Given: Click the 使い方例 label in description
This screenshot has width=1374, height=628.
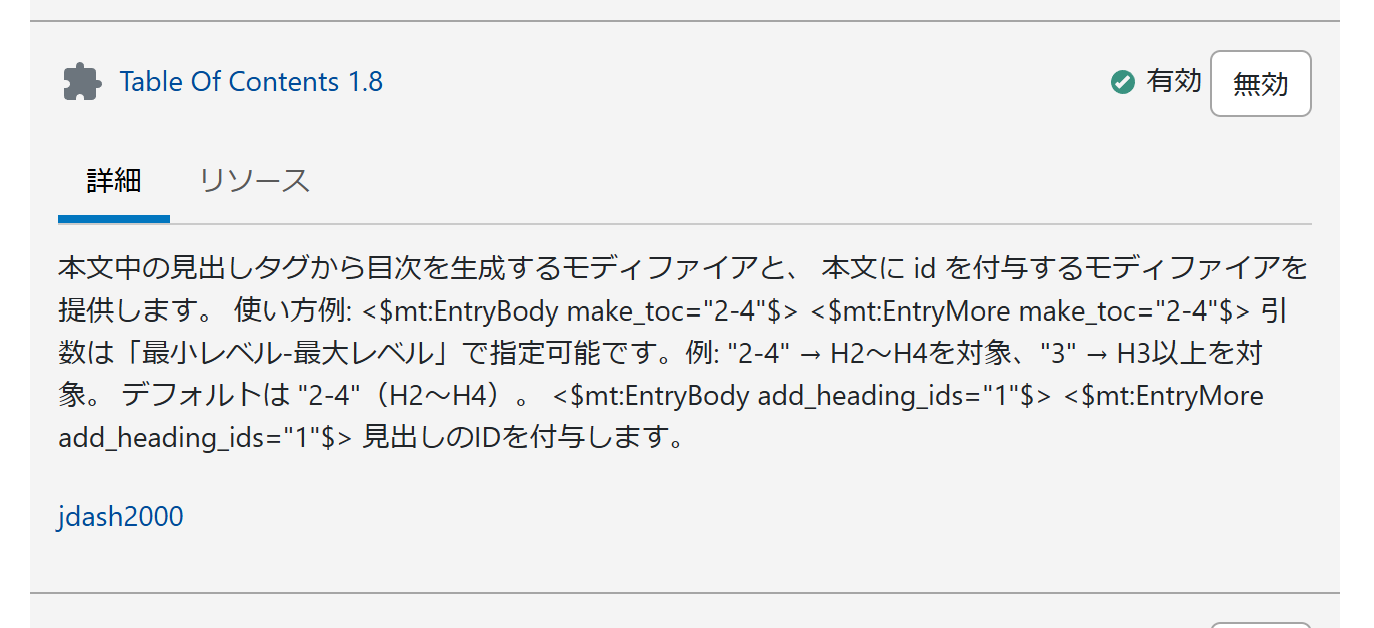Looking at the screenshot, I should click(291, 311).
